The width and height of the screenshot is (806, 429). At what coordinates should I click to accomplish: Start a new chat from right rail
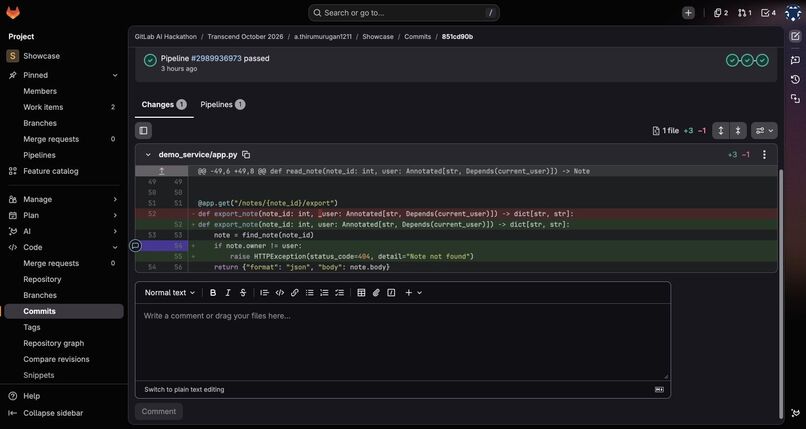click(x=795, y=60)
